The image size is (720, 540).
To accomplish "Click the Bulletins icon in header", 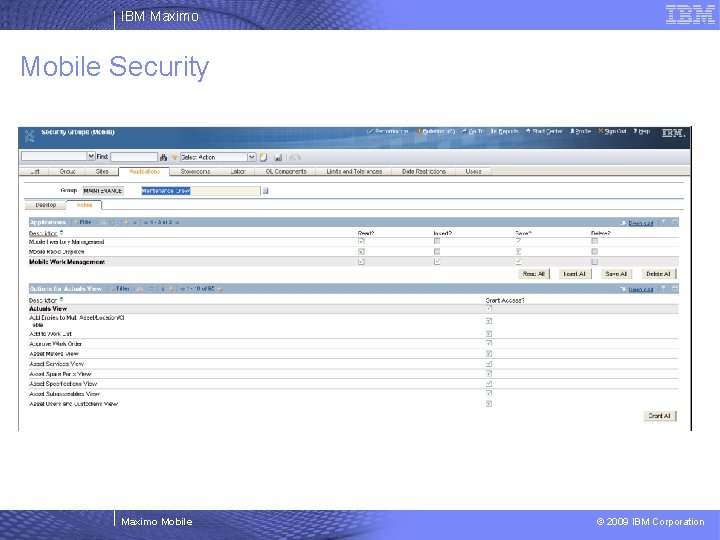I will tap(419, 131).
